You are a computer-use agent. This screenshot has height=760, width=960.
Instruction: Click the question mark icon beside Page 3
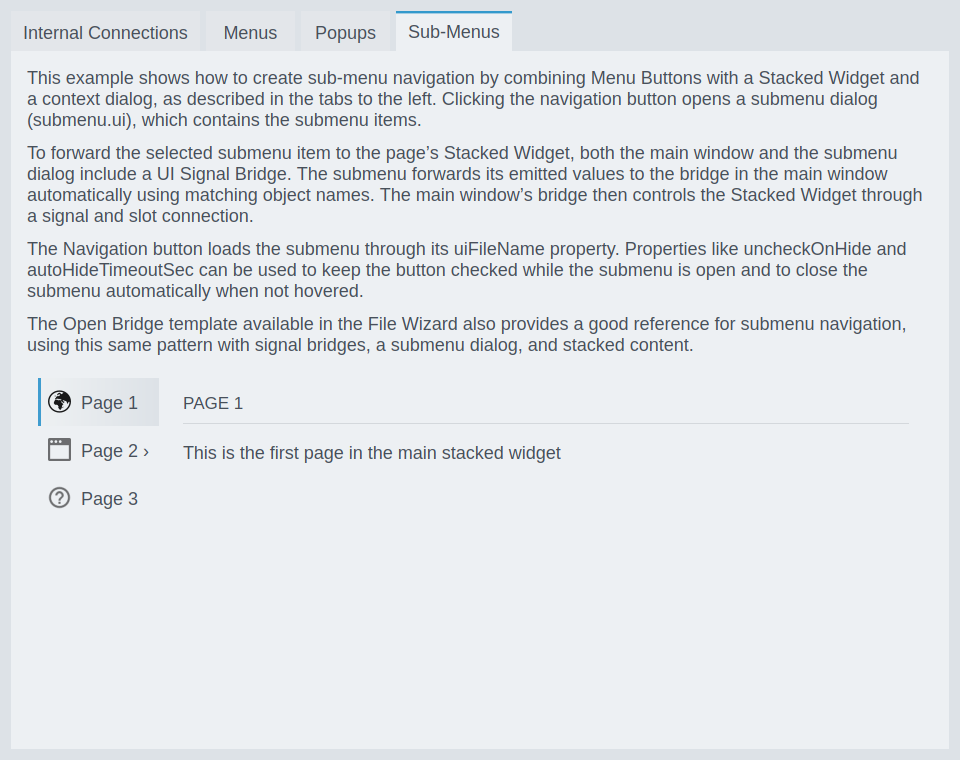(60, 498)
